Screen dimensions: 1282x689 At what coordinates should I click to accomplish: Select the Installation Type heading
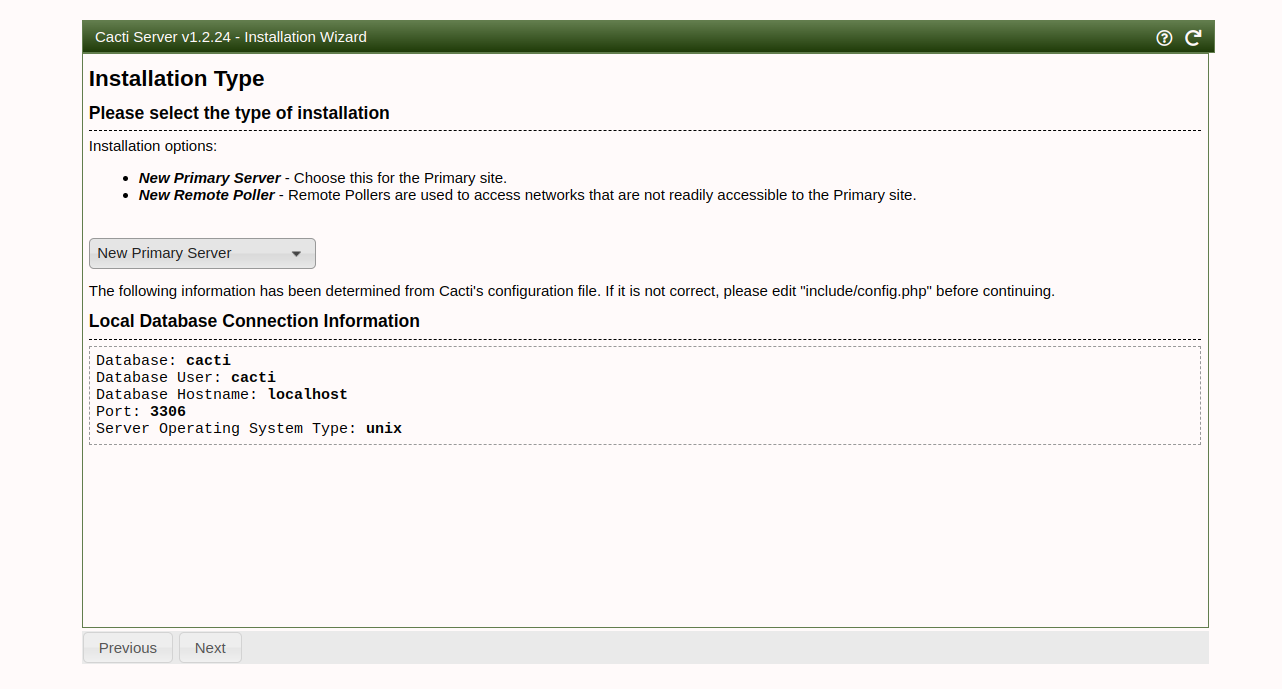click(x=176, y=79)
